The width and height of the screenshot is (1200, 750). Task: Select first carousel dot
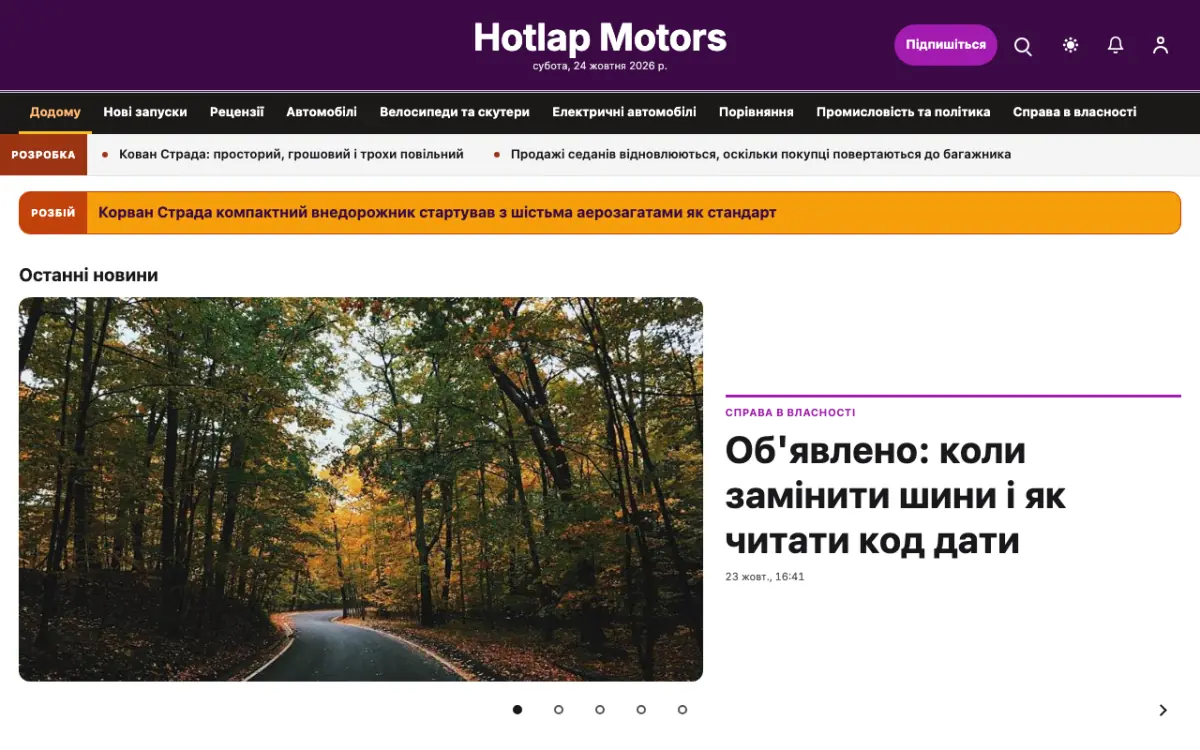click(517, 710)
